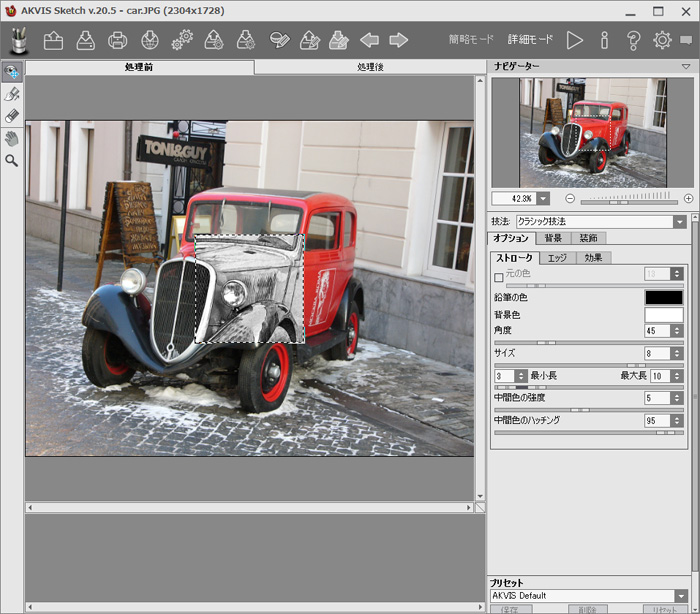Click the リセット preset reset button
Image resolution: width=700 pixels, height=614 pixels.
click(664, 609)
